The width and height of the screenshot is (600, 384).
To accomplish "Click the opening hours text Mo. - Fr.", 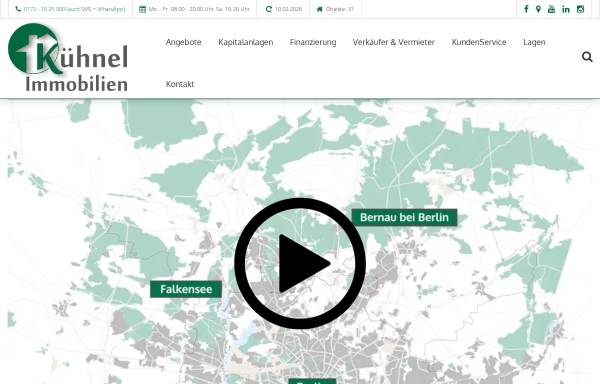I will [199, 9].
